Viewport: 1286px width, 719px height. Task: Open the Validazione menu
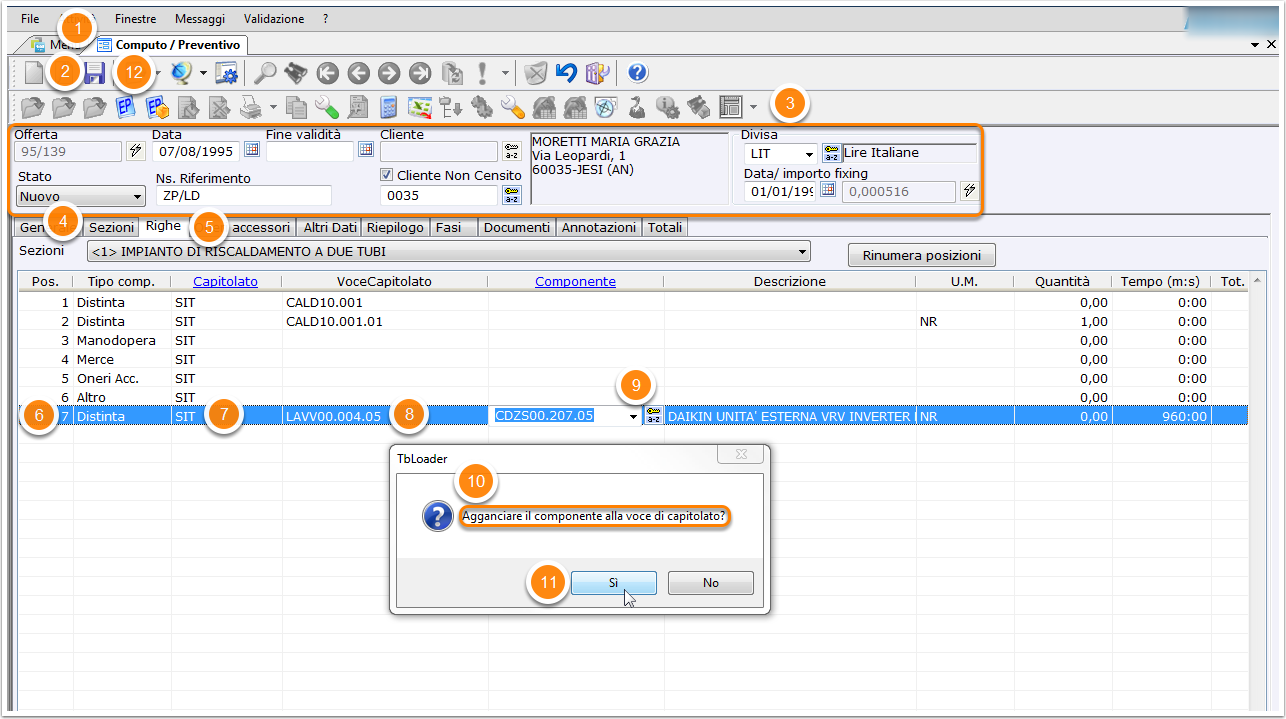(274, 19)
